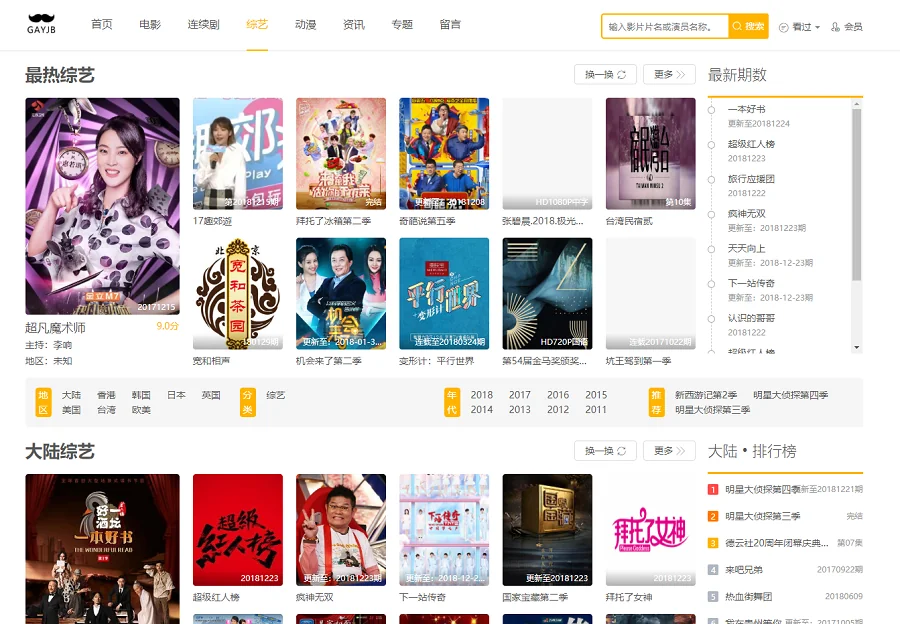
Task: Click the 会员 member icon
Action: coord(846,27)
